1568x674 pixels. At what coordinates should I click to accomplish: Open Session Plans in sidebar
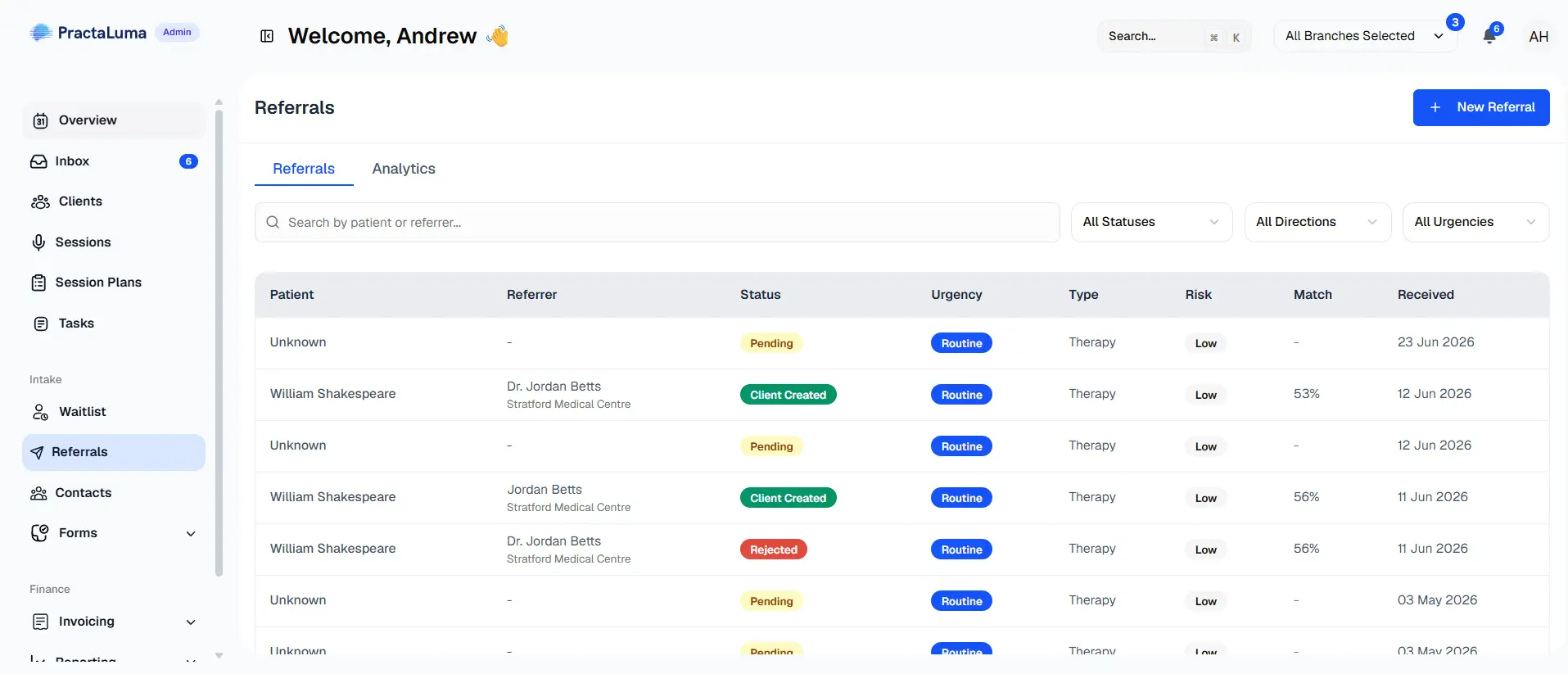(114, 283)
